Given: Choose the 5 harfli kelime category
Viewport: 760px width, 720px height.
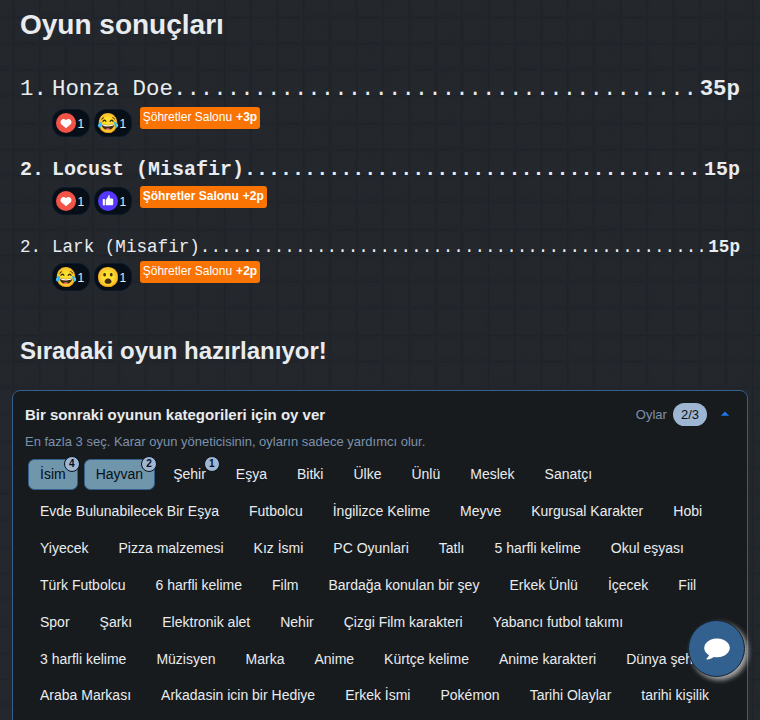Looking at the screenshot, I should (x=537, y=548).
